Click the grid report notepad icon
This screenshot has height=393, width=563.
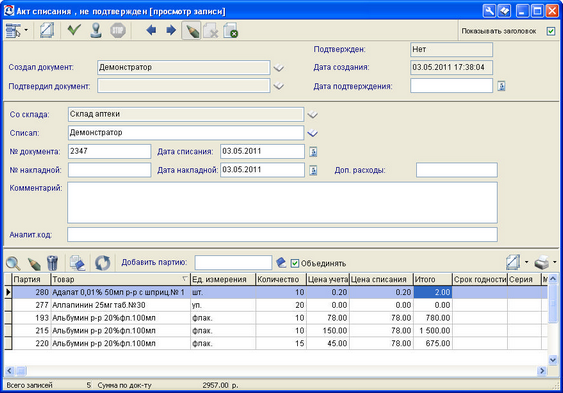coord(513,262)
